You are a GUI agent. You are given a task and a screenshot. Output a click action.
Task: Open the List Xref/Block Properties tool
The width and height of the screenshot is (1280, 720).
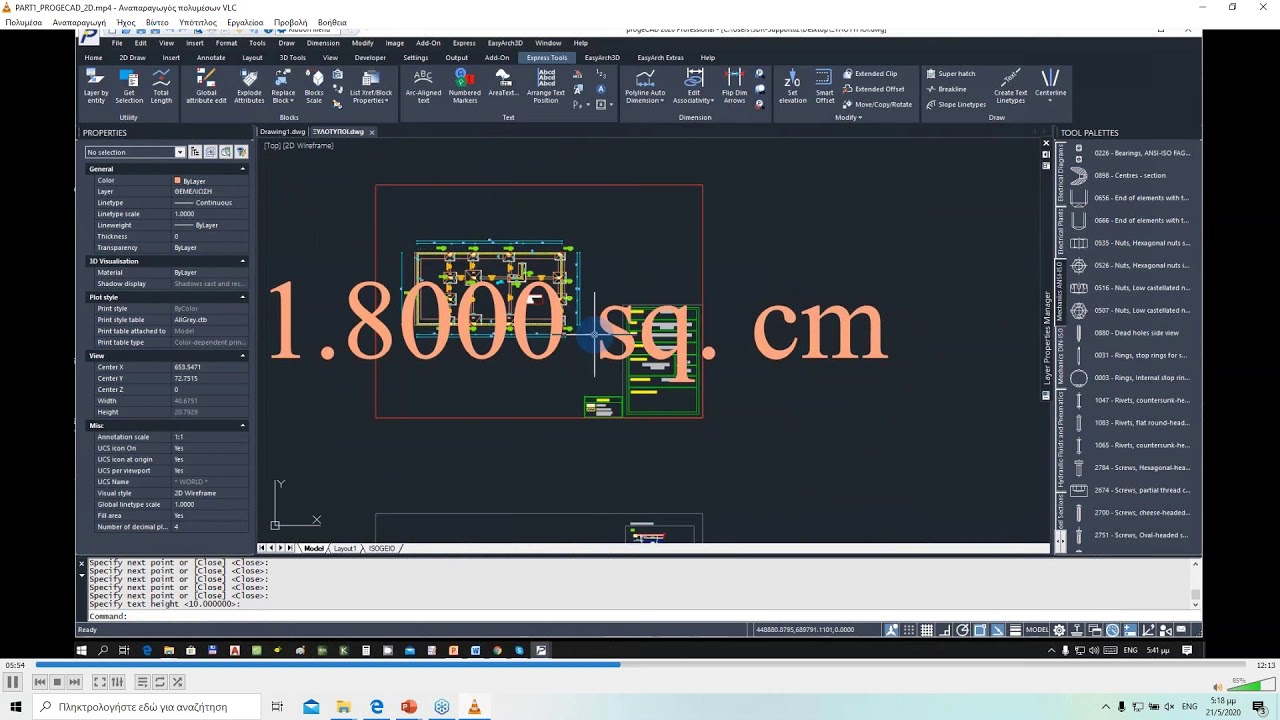370,87
